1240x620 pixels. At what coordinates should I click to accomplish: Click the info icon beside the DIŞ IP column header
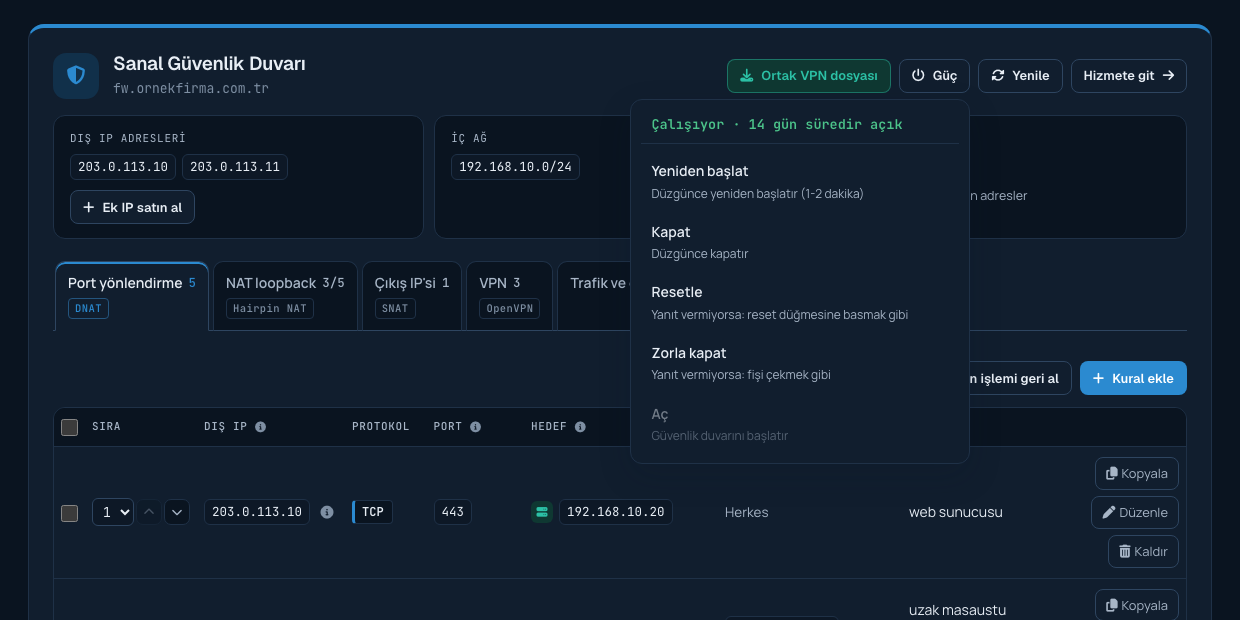260,427
